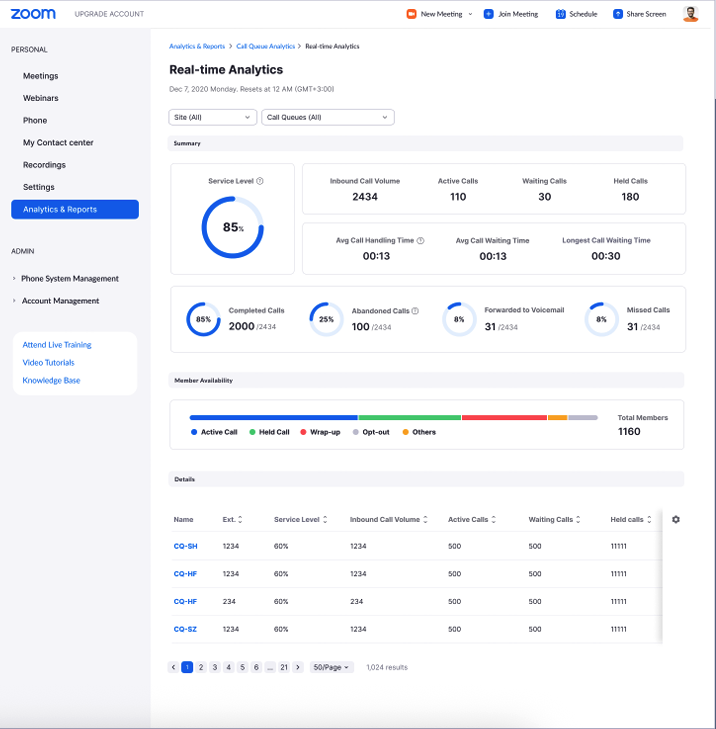
Task: Open the user profile avatar
Action: click(x=691, y=14)
